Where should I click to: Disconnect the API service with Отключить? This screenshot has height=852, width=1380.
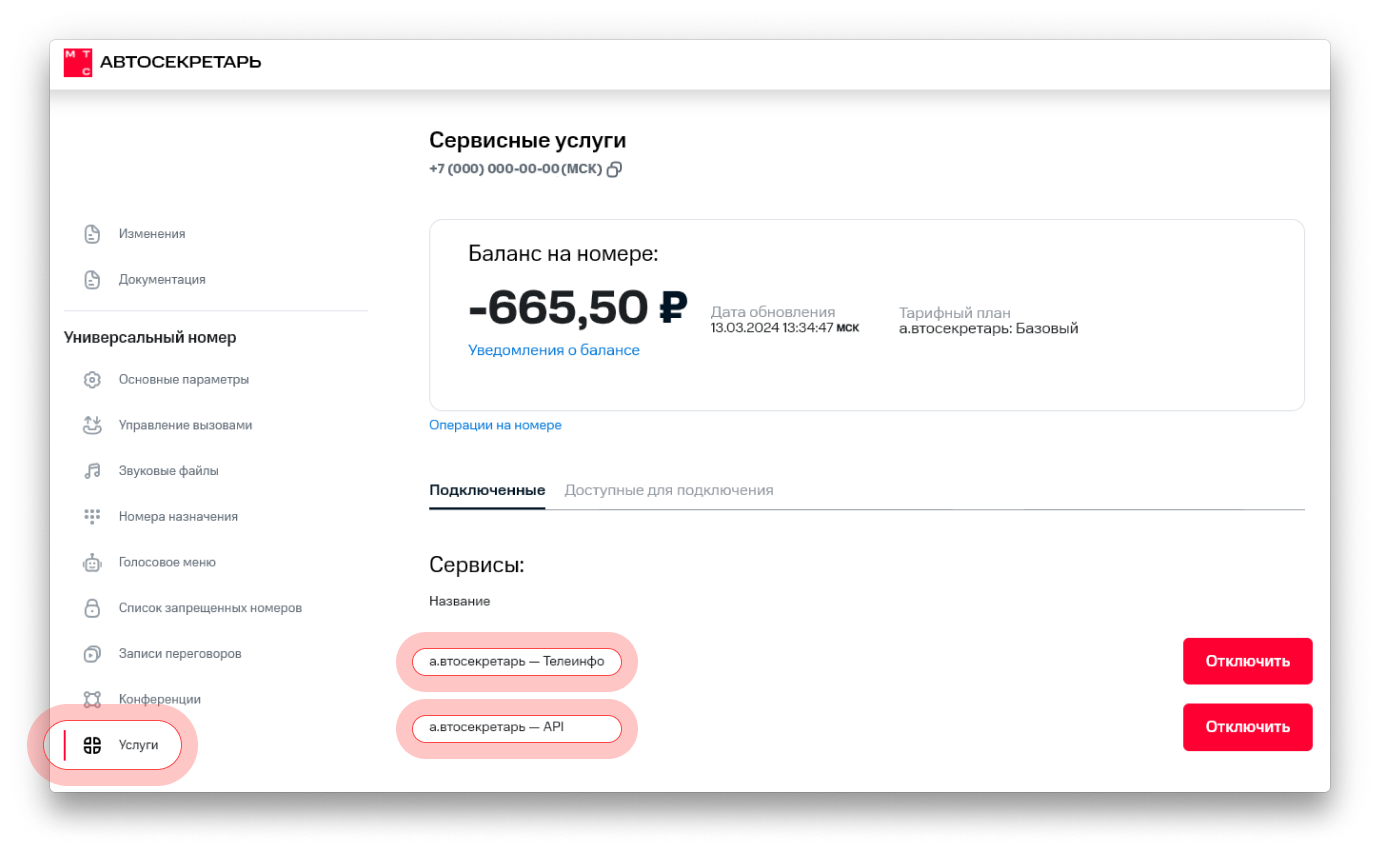tap(1247, 727)
